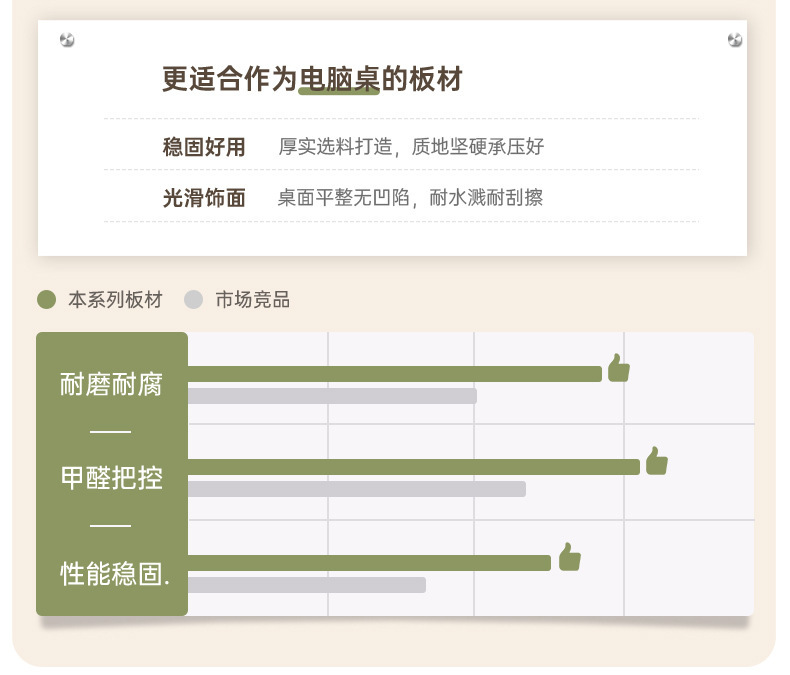Click the gray competitor bar under 甲醛把控

pos(357,489)
